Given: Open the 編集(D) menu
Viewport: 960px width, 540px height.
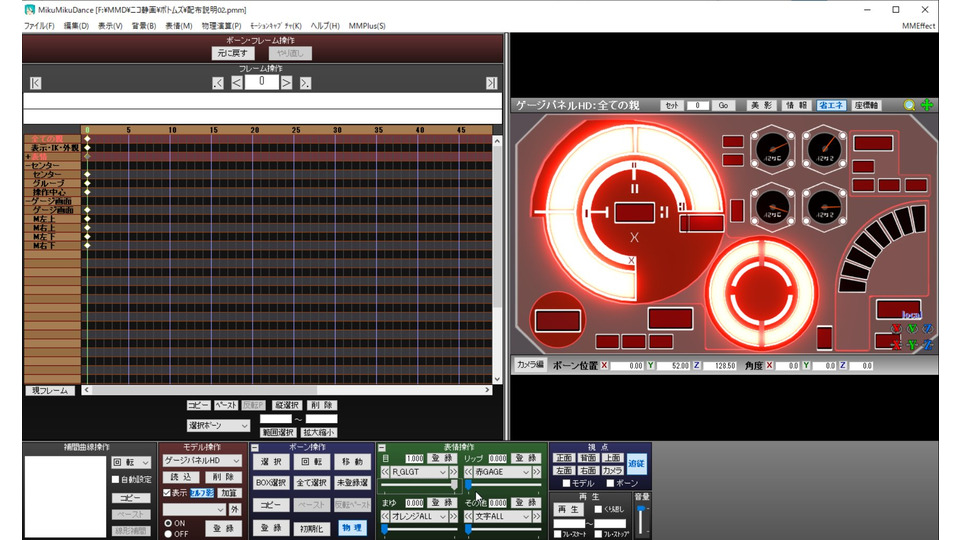Looking at the screenshot, I should tap(77, 26).
